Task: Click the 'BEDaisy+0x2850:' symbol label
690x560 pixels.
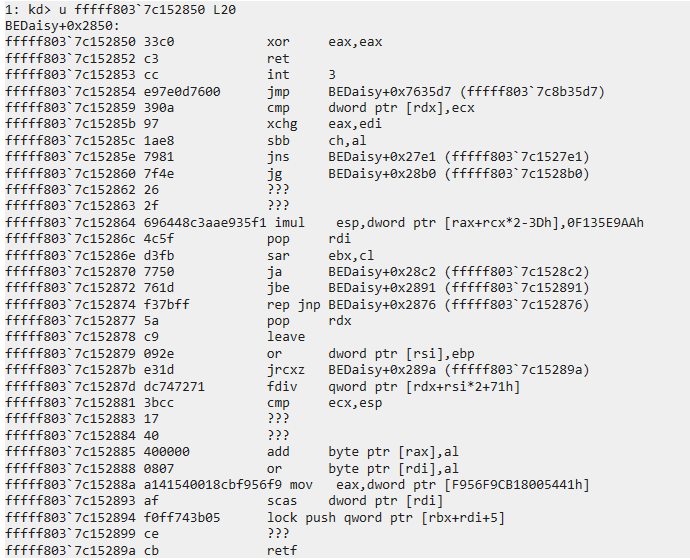Action: (x=61, y=25)
